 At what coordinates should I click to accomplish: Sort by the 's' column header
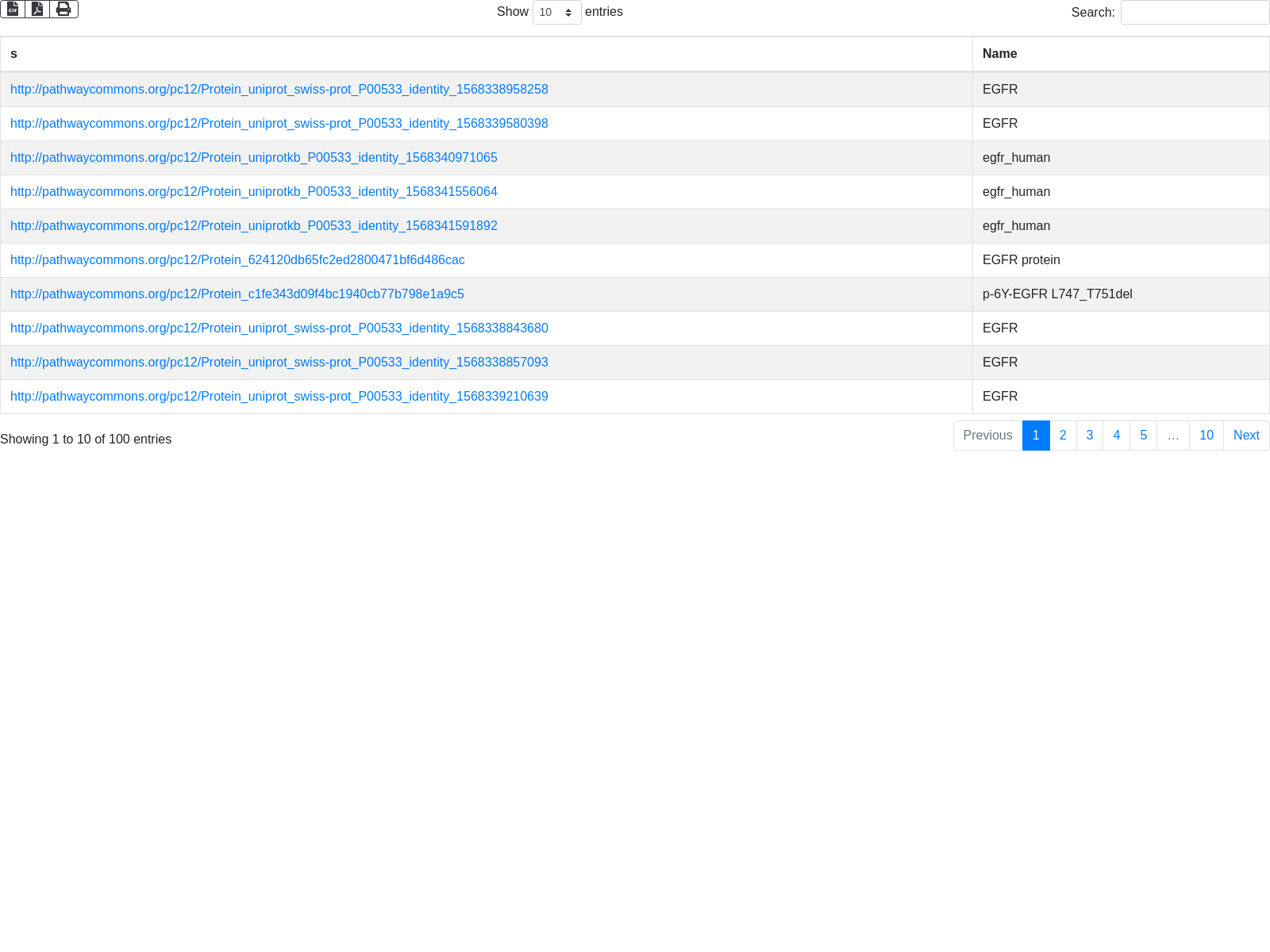point(486,54)
